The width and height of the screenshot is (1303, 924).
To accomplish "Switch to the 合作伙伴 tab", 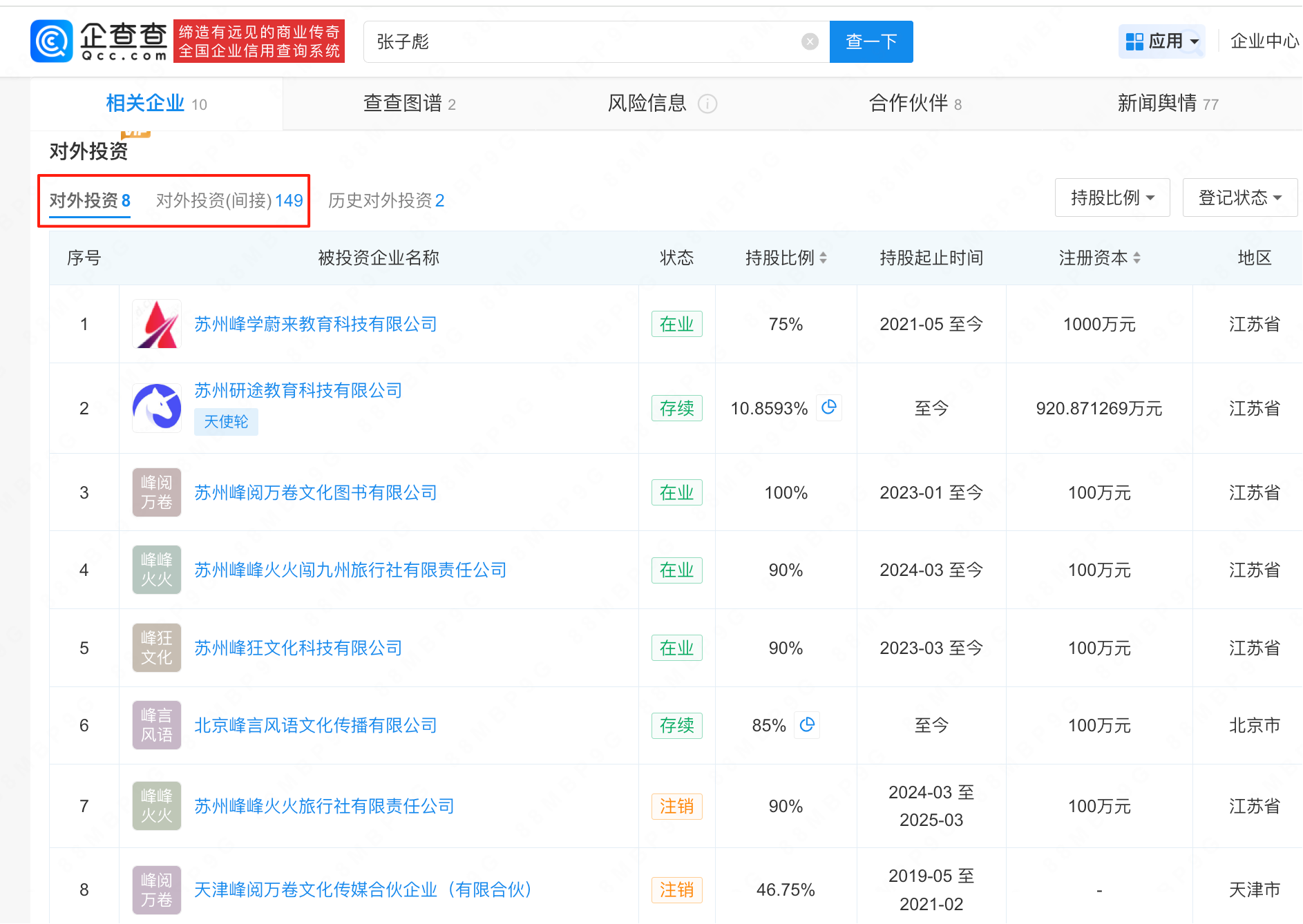I will point(915,104).
